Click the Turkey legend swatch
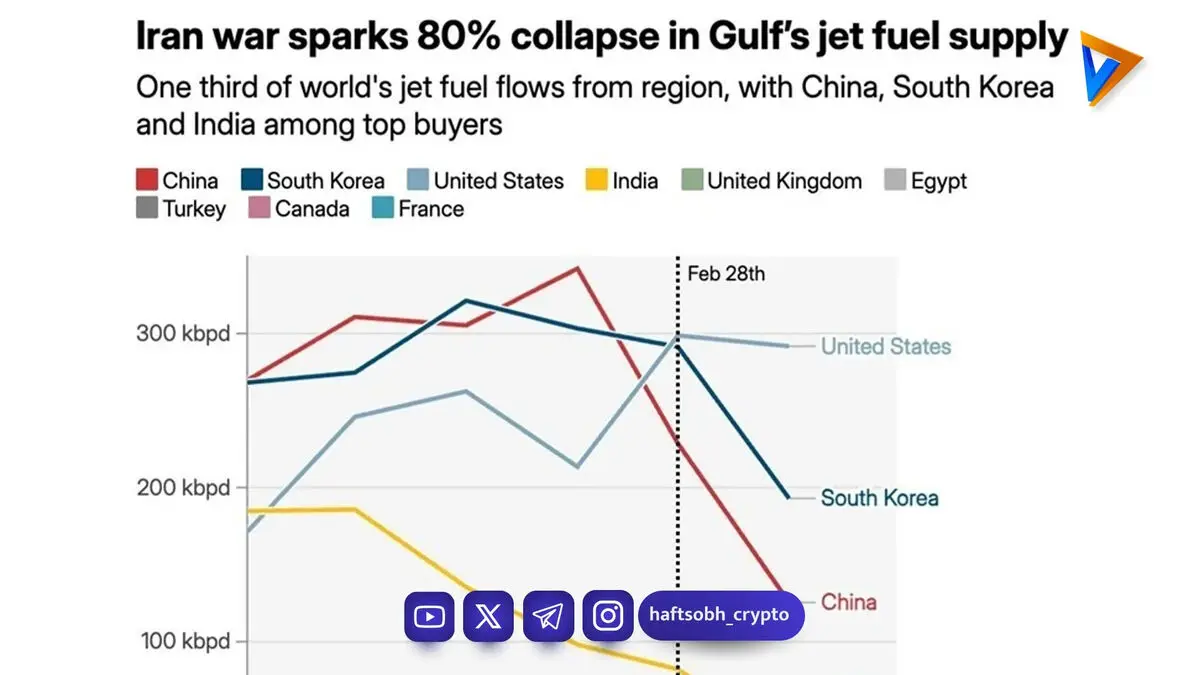The height and width of the screenshot is (675, 1200). pos(147,209)
